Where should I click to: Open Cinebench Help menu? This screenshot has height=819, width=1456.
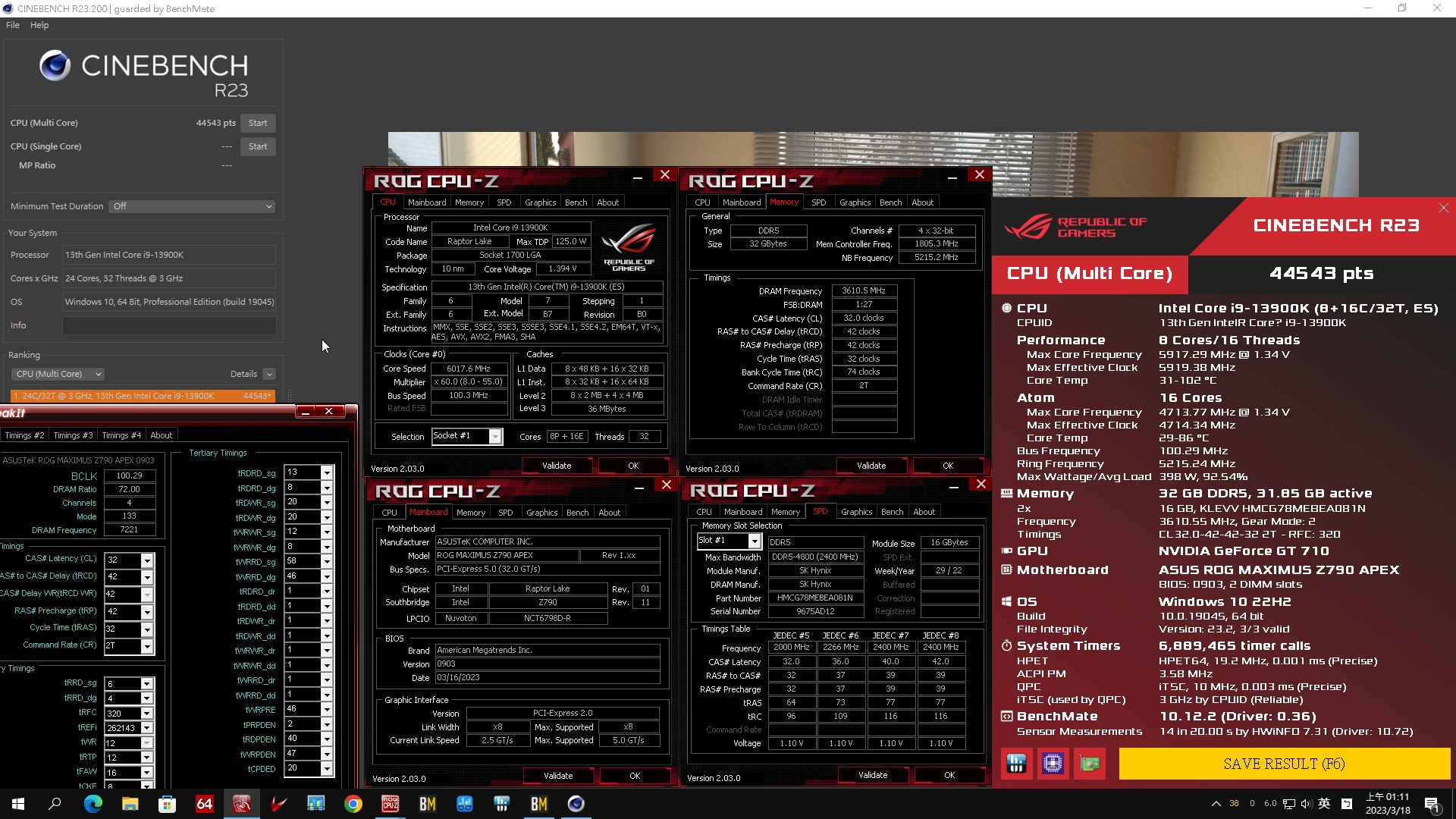click(39, 25)
